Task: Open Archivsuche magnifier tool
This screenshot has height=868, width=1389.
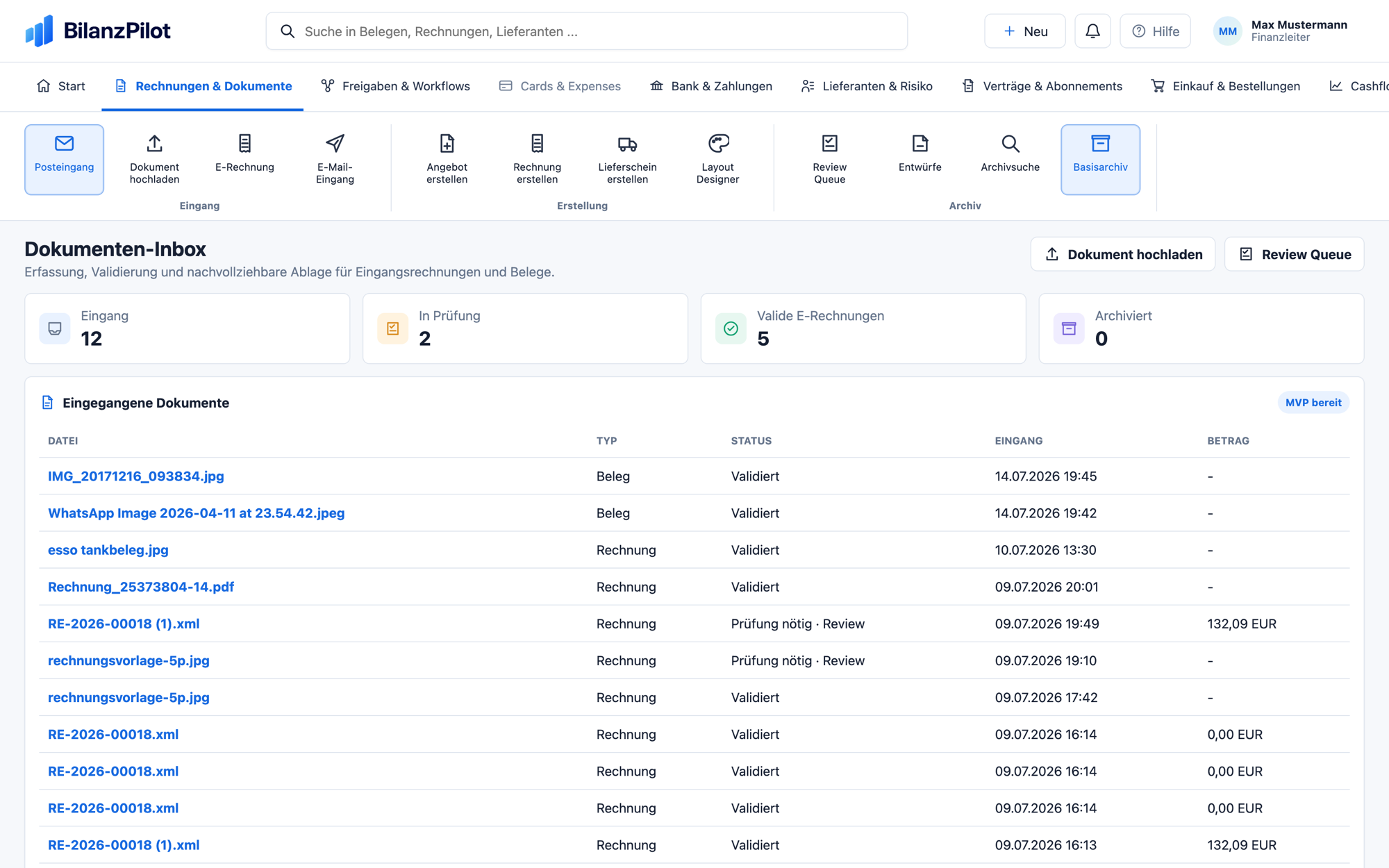Action: coord(1010,159)
